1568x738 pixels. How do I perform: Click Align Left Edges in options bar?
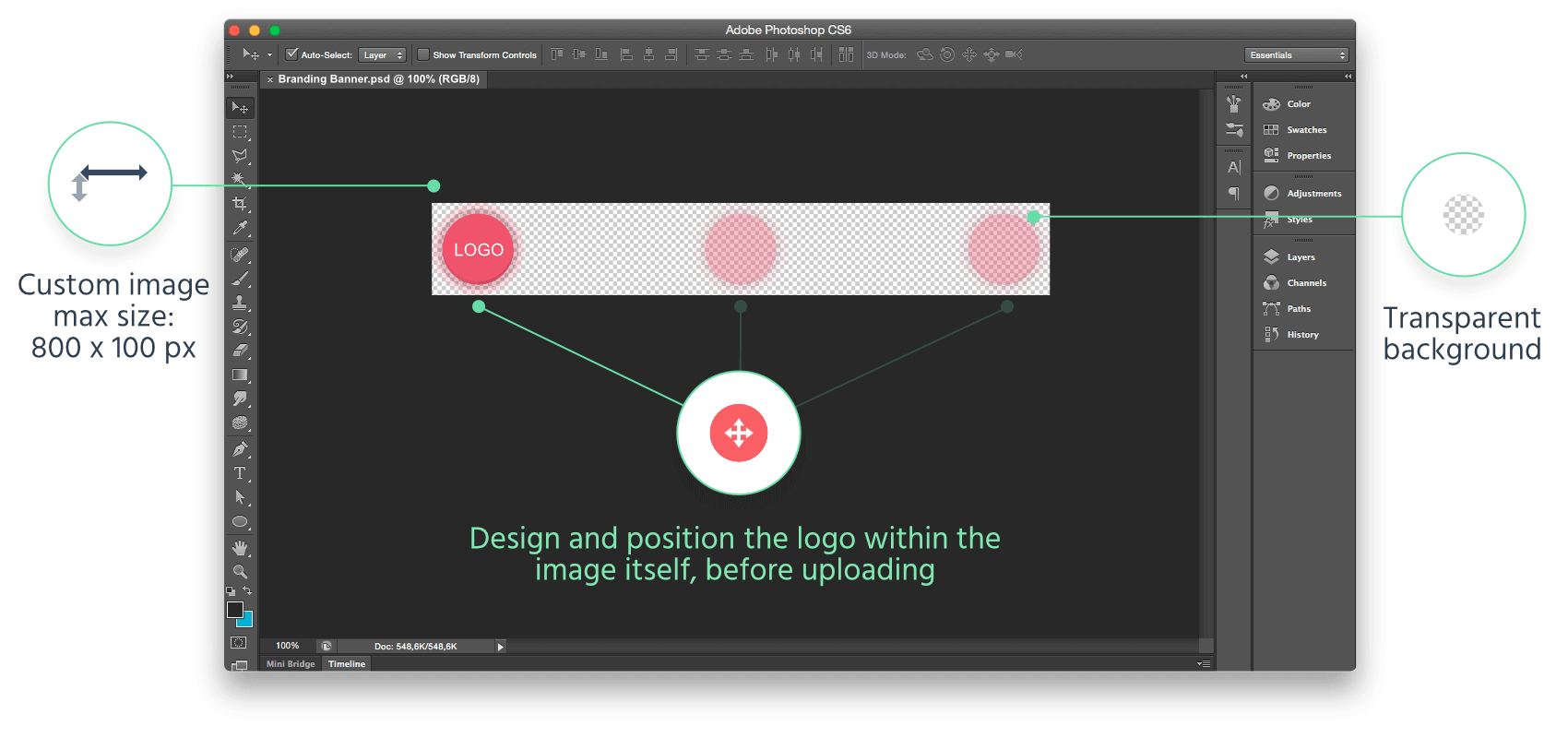[x=626, y=54]
